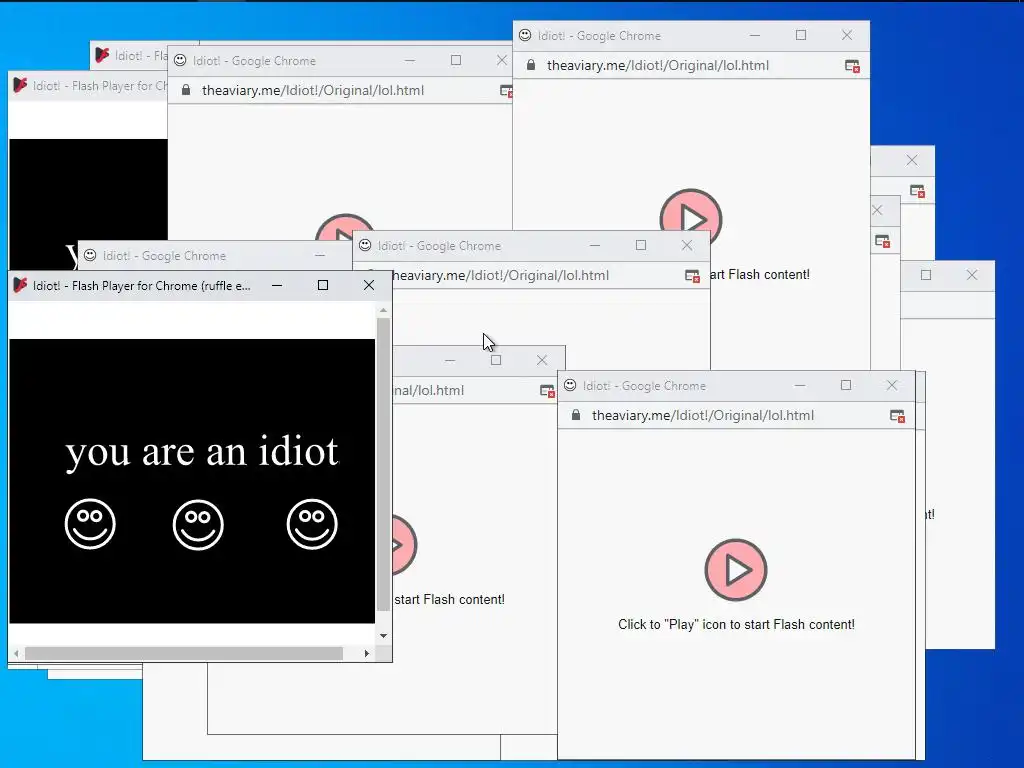Minimize the window showing 'nal/lol.html'
Image resolution: width=1024 pixels, height=768 pixels.
[450, 360]
